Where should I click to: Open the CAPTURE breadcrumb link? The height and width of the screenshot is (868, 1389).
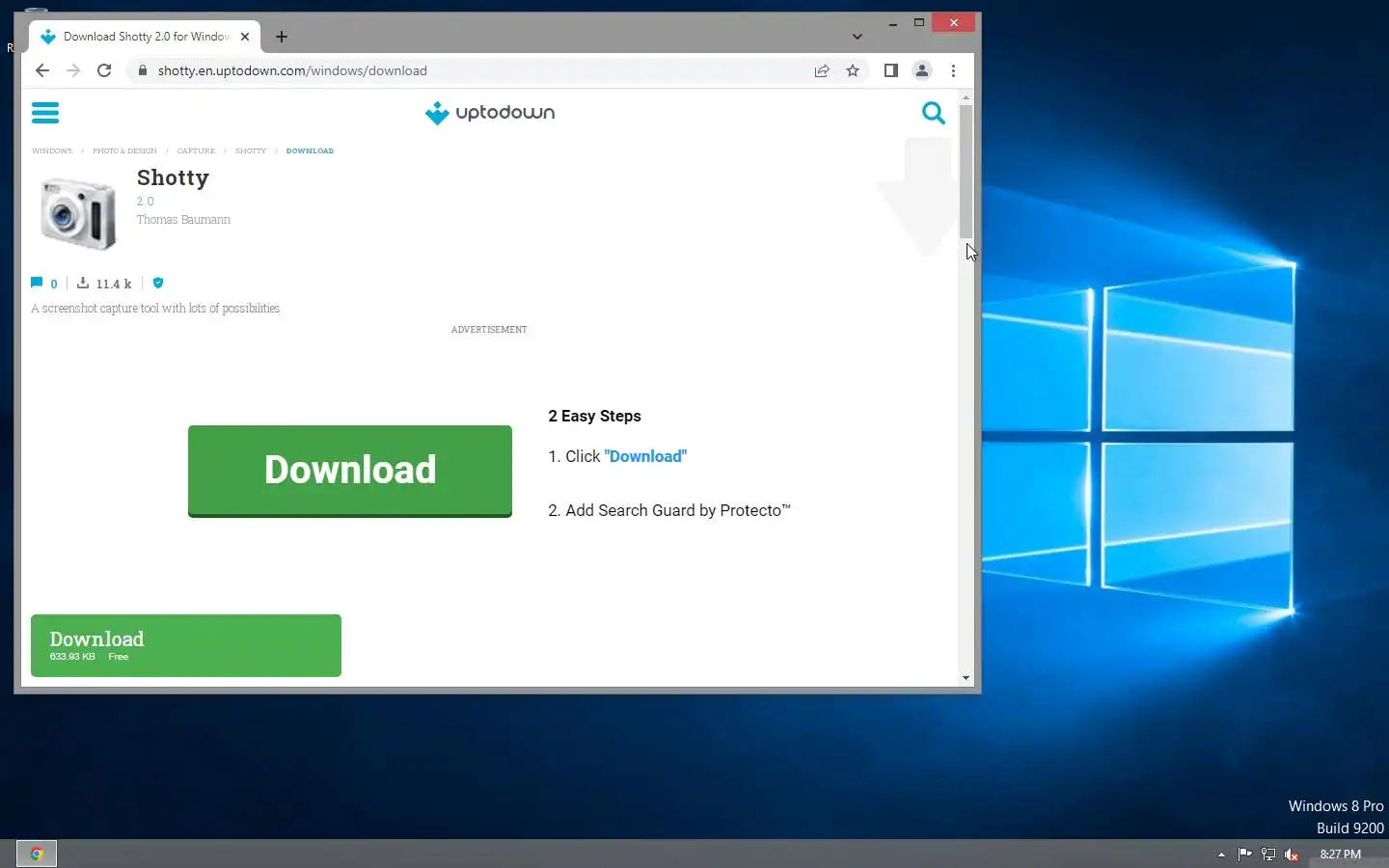pyautogui.click(x=196, y=151)
